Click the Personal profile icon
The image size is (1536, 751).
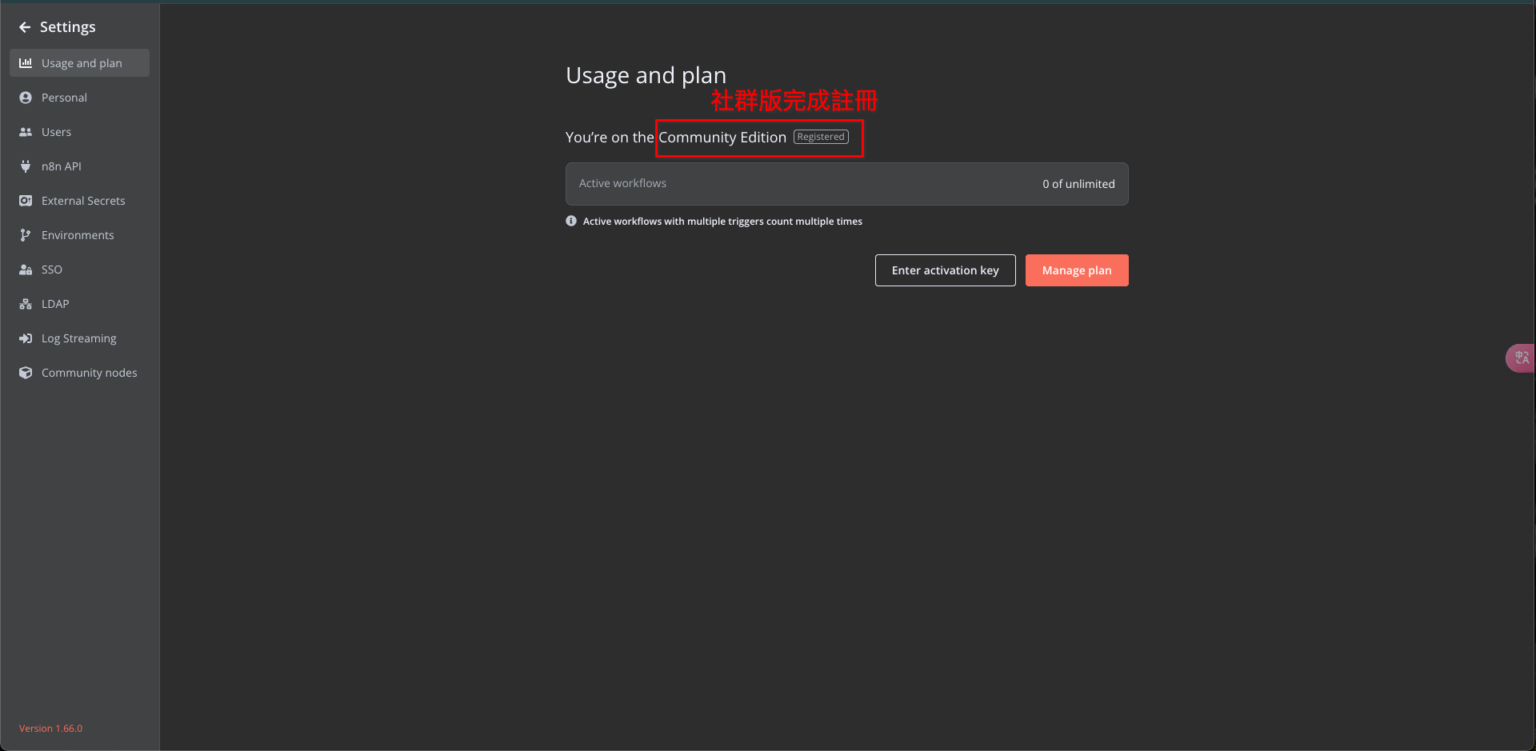(26, 98)
